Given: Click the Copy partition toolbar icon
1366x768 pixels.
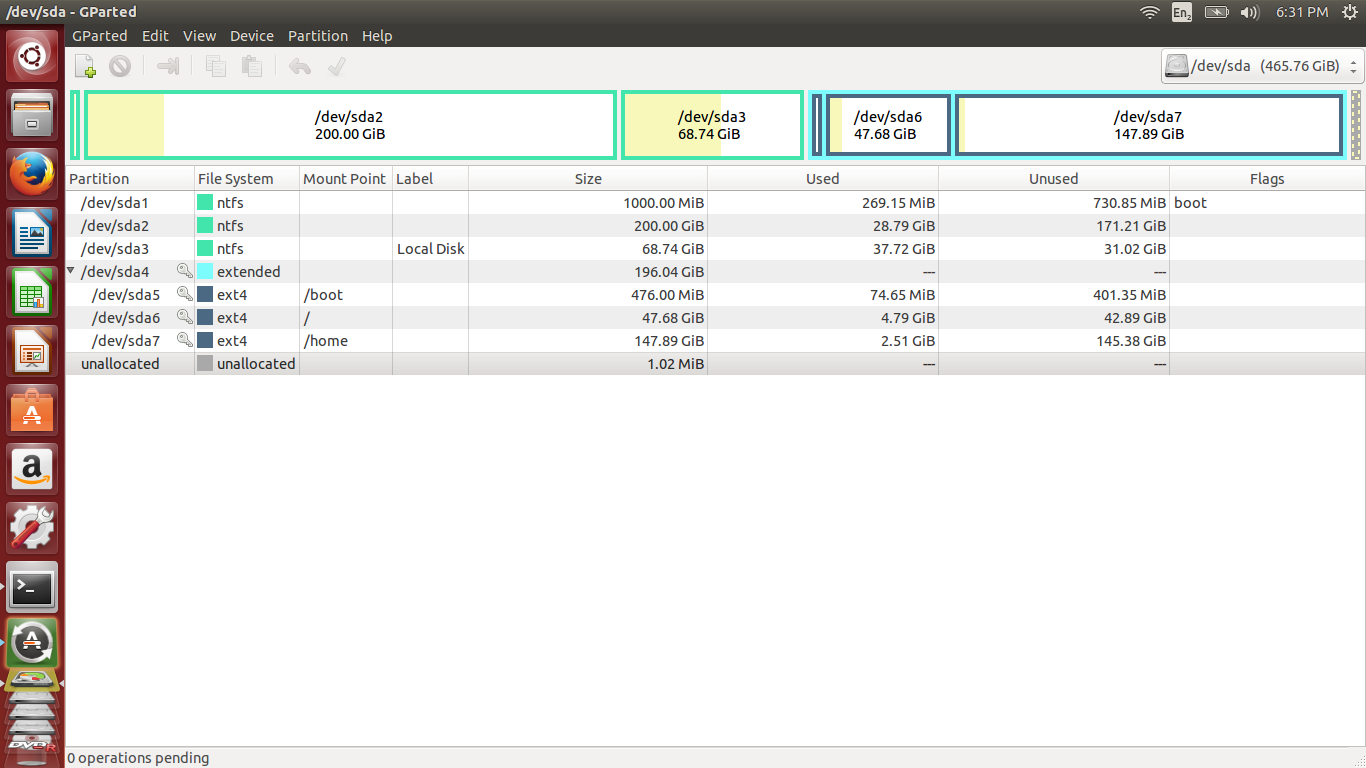Looking at the screenshot, I should [x=216, y=66].
